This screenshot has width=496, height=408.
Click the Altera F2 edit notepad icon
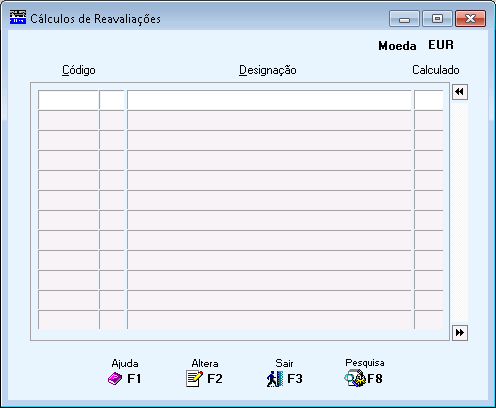(x=194, y=379)
